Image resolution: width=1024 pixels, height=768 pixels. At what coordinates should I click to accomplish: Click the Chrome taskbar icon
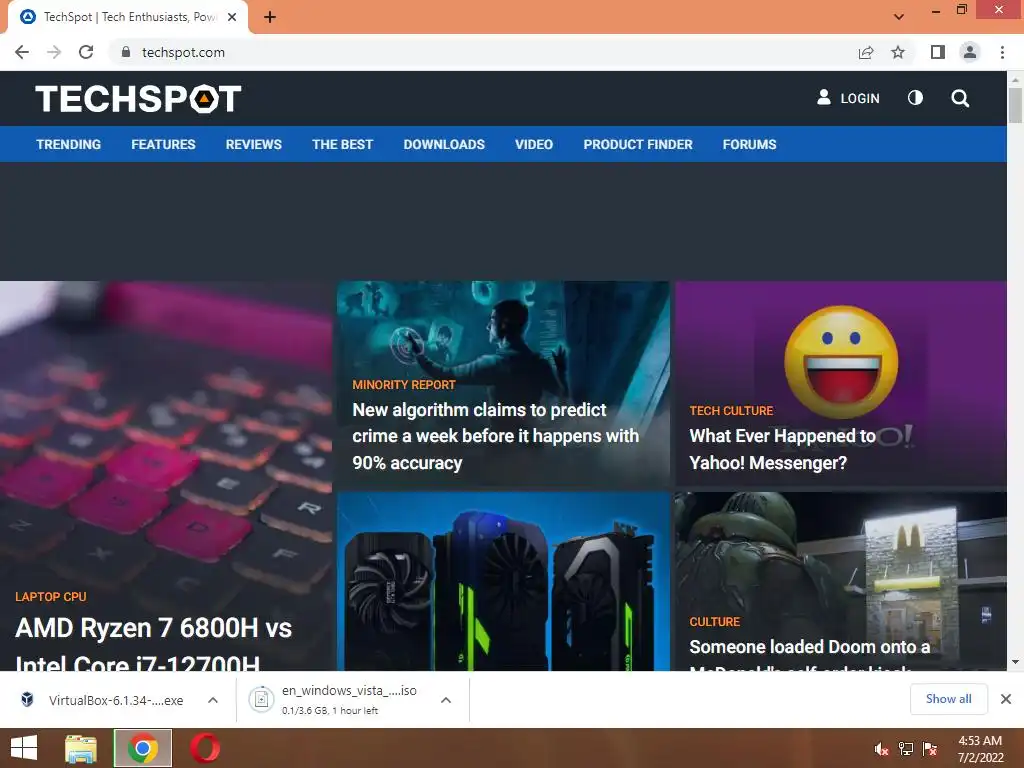(143, 748)
